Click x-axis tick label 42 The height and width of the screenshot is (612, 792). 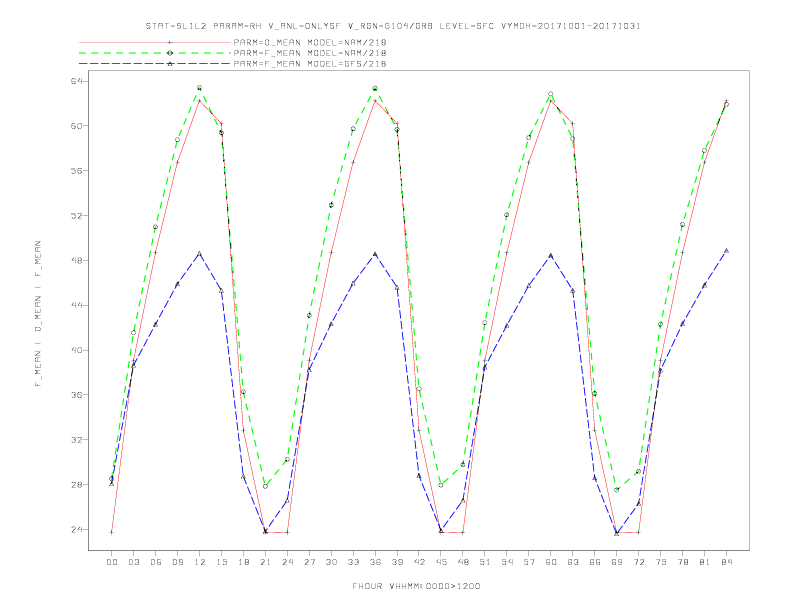[419, 562]
